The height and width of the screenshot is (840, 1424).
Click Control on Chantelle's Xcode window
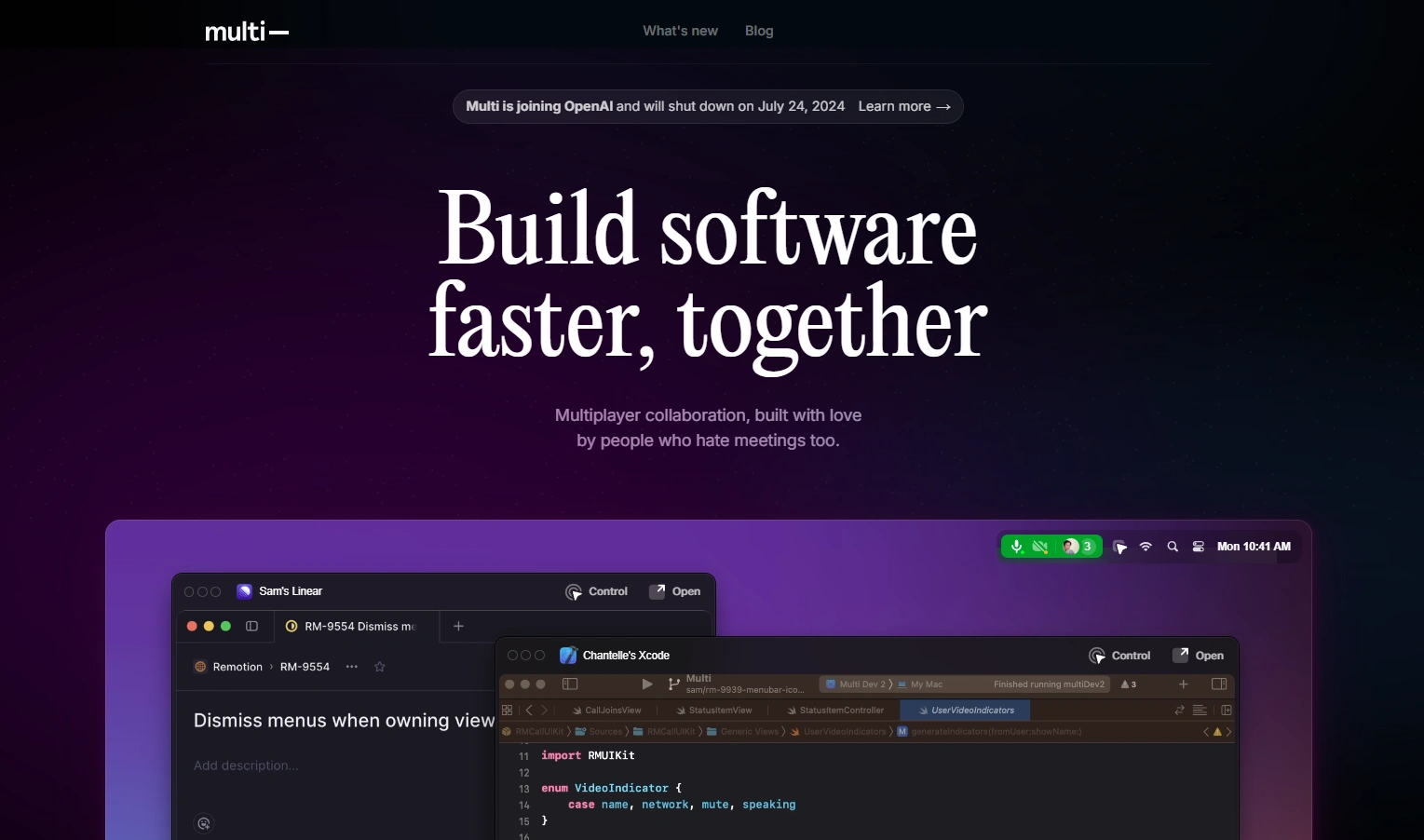(x=1119, y=656)
